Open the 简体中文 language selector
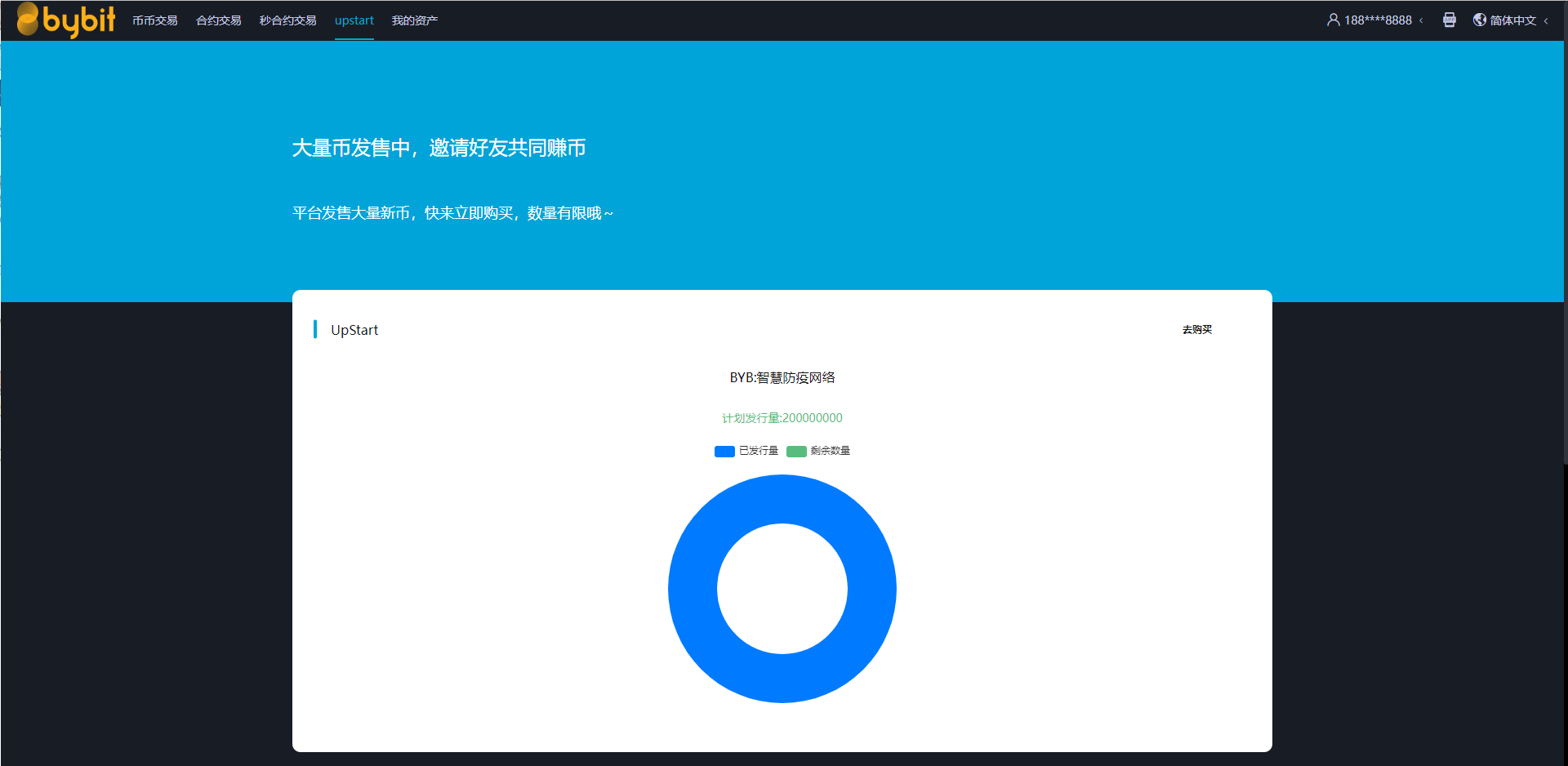Image resolution: width=1568 pixels, height=766 pixels. click(x=1512, y=20)
